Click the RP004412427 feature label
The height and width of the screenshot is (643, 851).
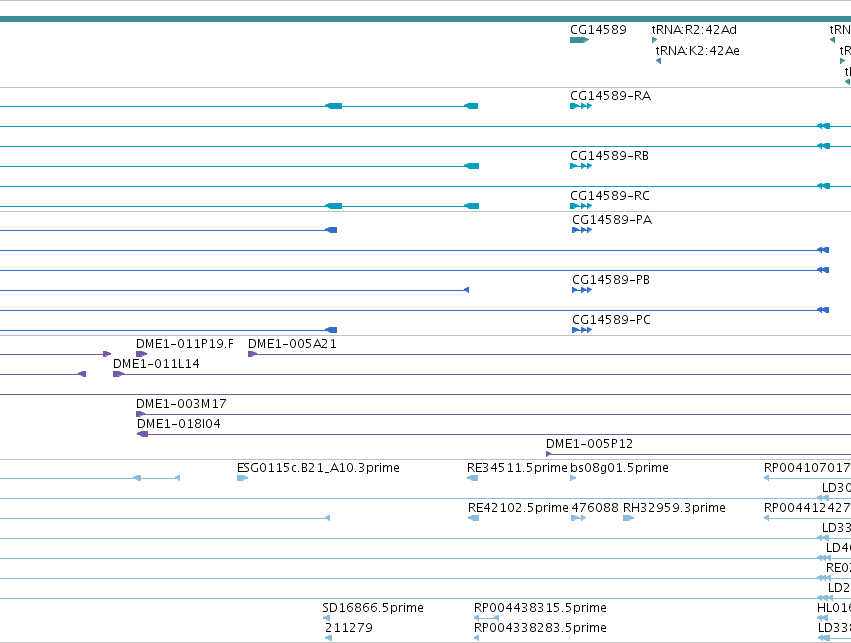coord(807,508)
